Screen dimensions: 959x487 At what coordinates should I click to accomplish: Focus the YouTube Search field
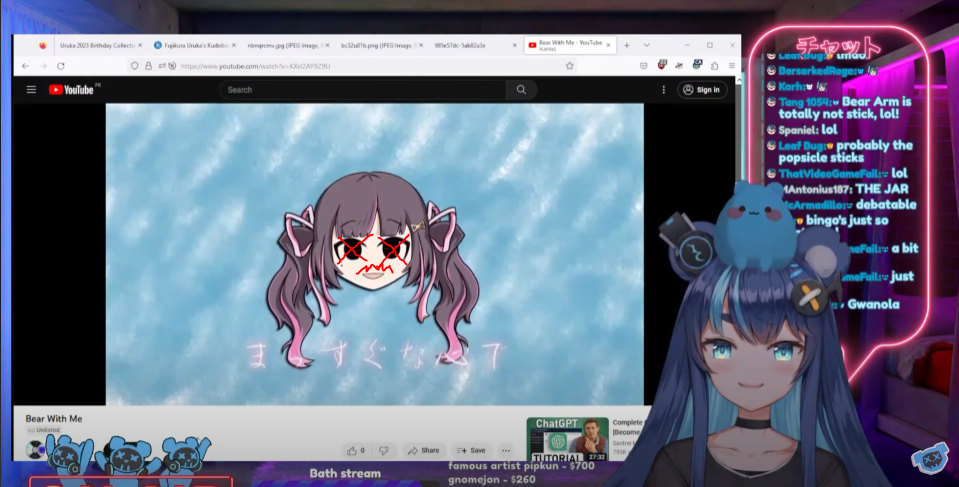point(363,89)
